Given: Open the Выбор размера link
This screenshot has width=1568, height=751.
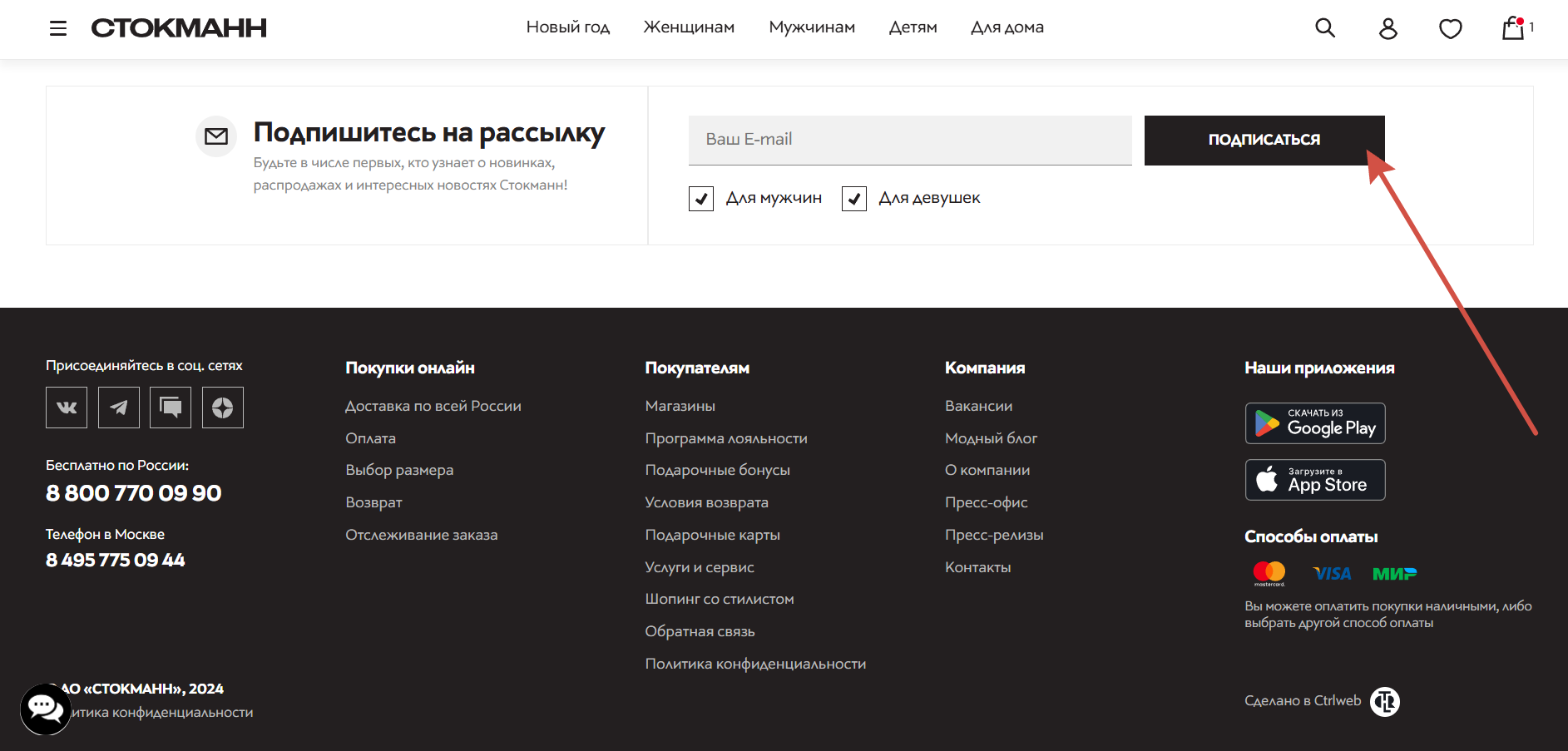Looking at the screenshot, I should click(399, 470).
